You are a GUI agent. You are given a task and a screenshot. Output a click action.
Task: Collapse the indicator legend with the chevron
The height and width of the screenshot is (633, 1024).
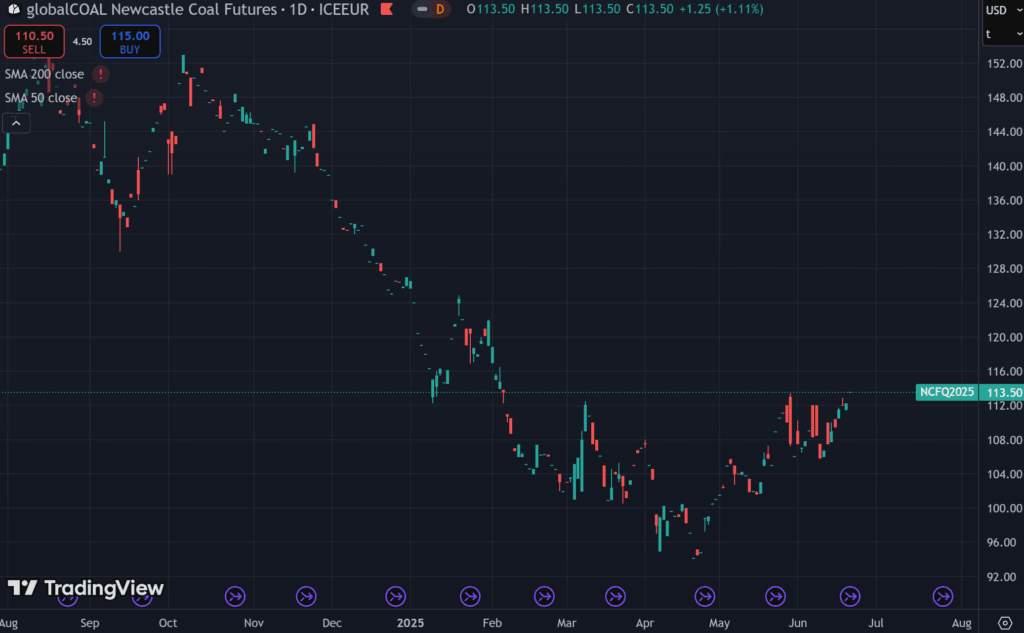click(16, 123)
